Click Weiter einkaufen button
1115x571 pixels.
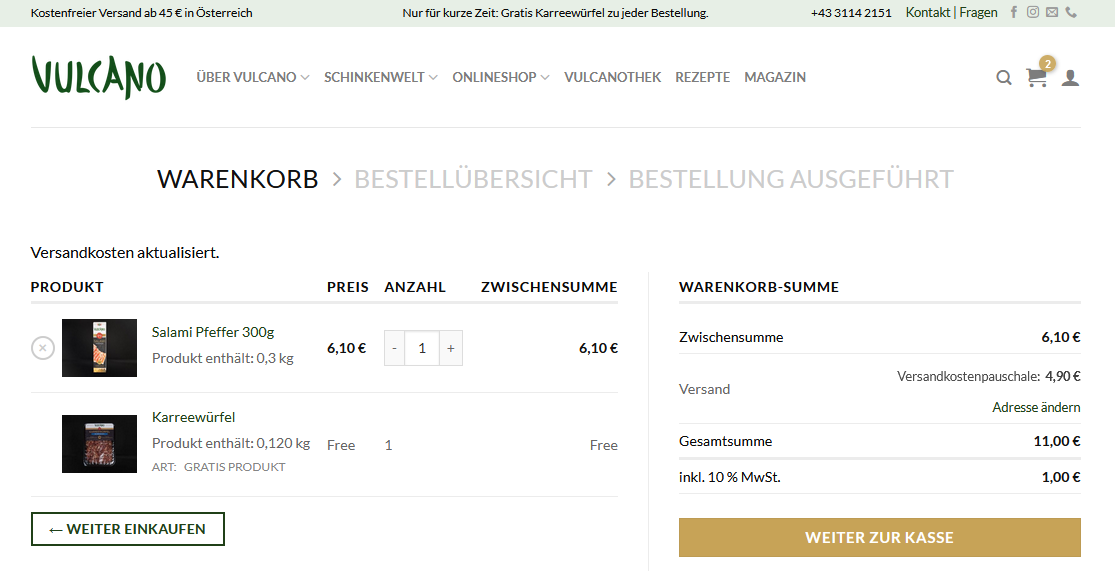point(128,529)
